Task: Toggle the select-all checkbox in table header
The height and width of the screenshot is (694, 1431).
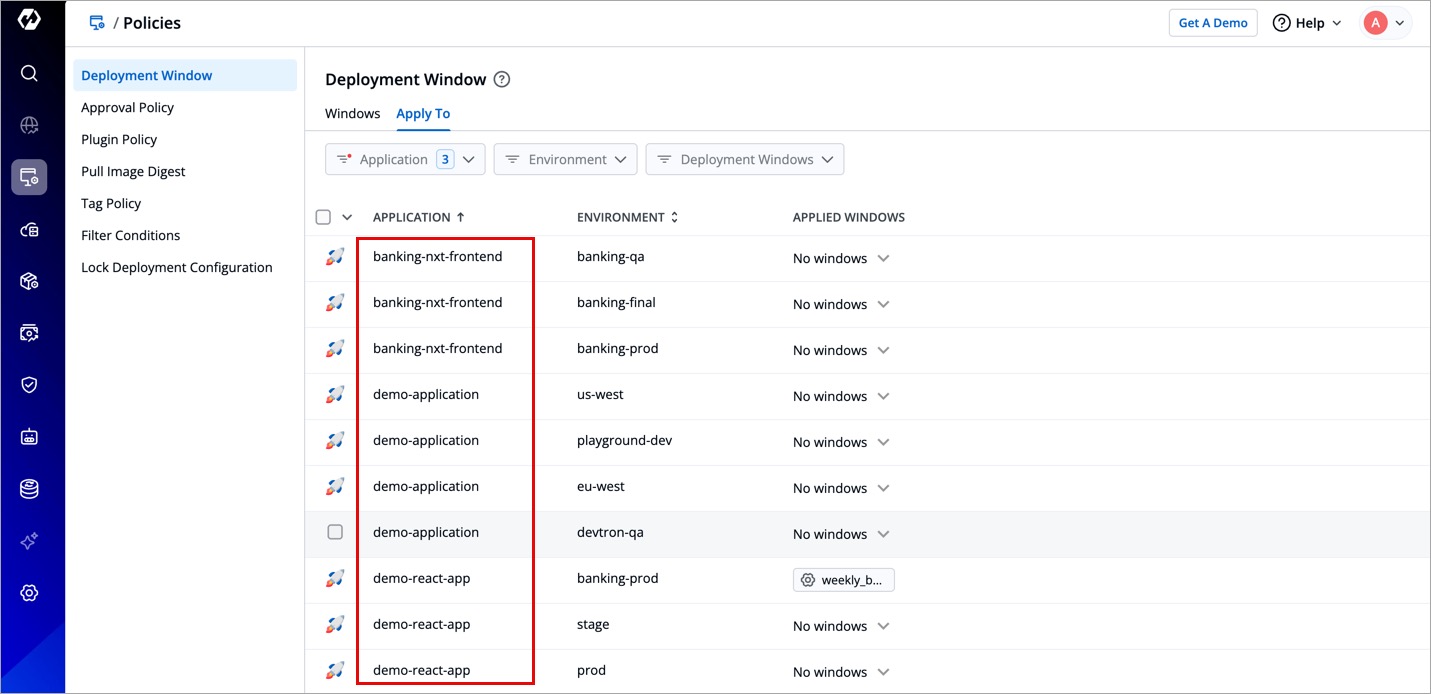Action: click(x=323, y=217)
